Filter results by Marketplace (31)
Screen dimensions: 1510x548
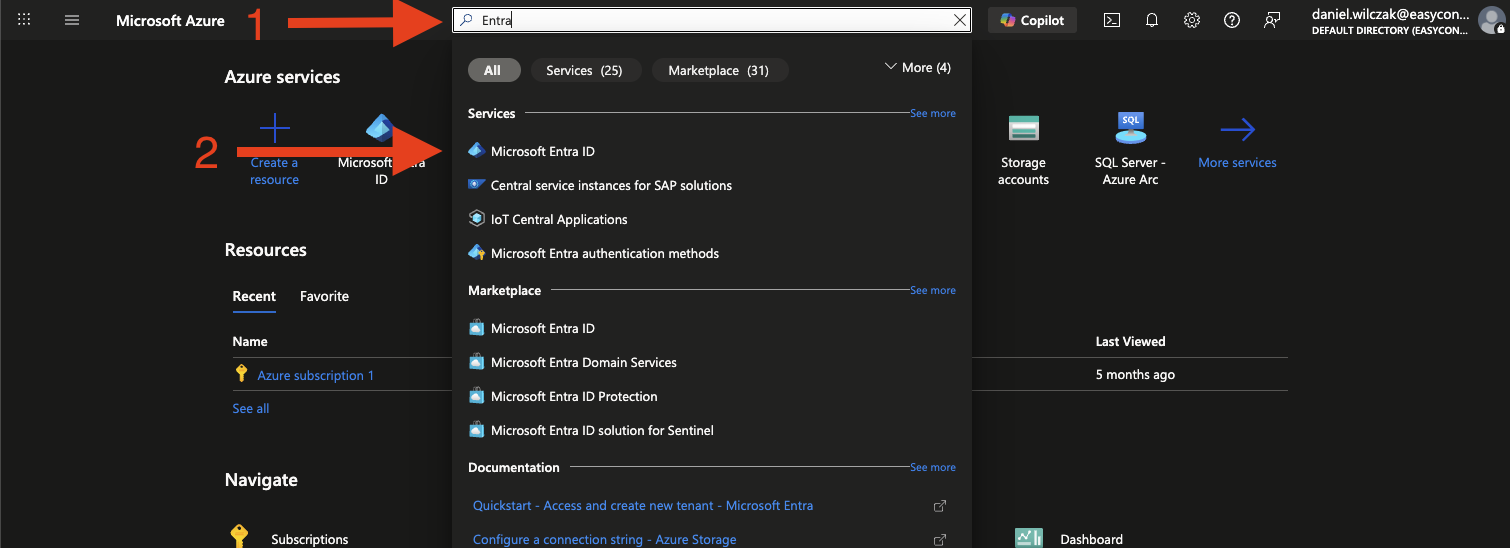click(x=718, y=70)
